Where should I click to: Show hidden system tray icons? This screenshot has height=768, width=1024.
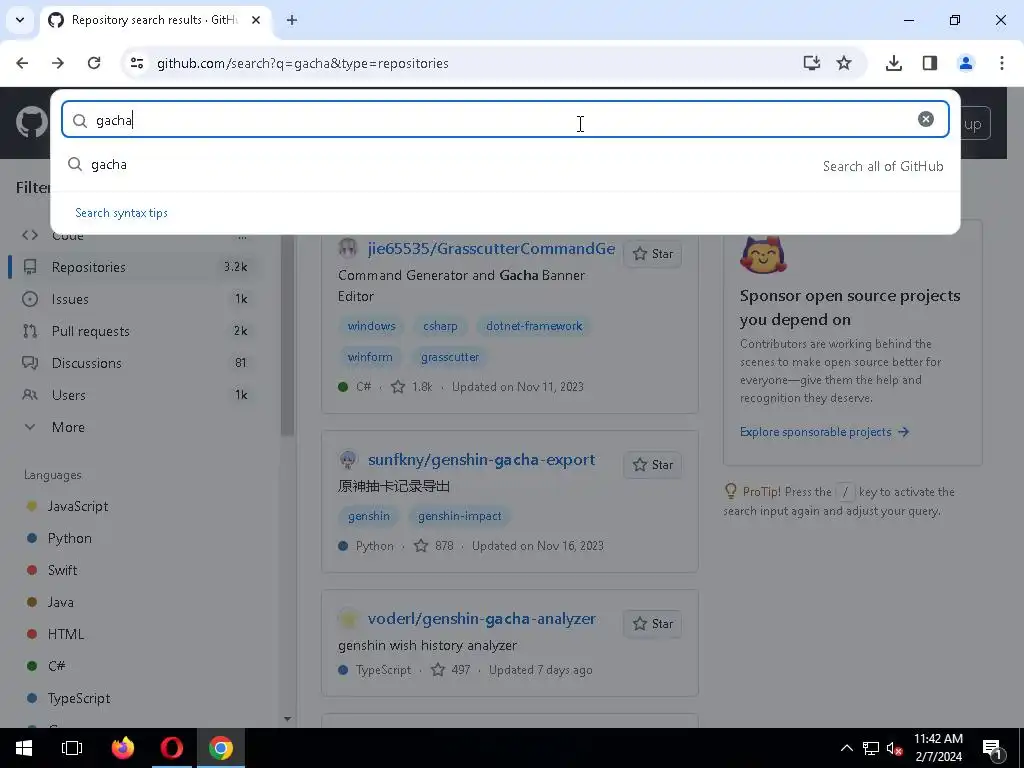pyautogui.click(x=846, y=748)
